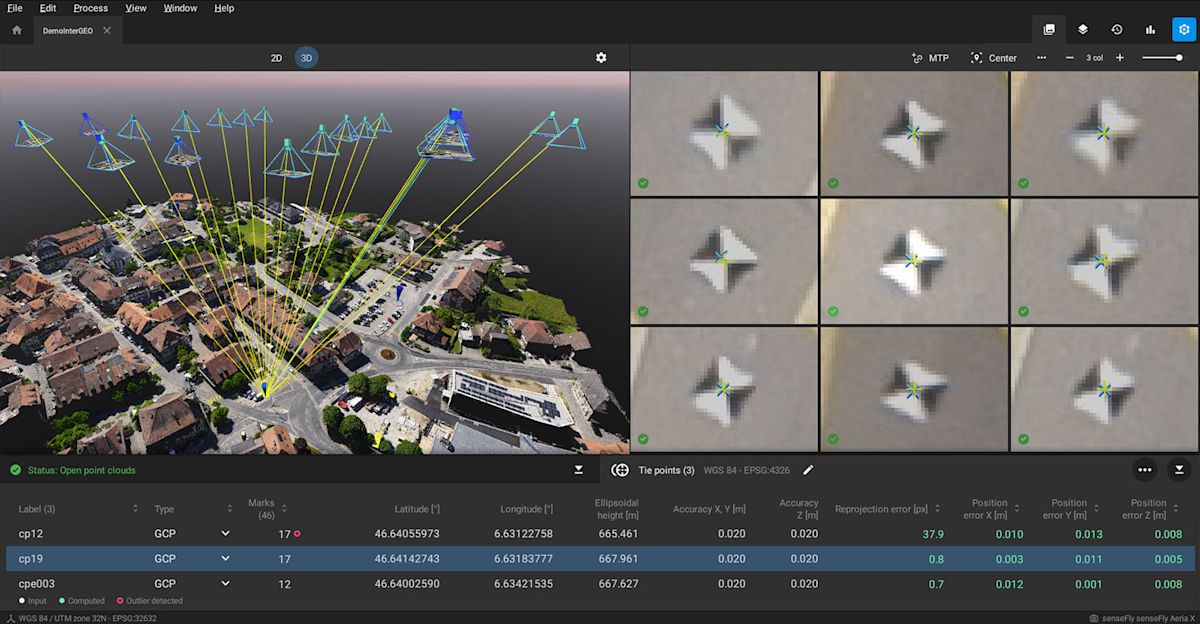Increase columns with the plus button

point(1120,58)
